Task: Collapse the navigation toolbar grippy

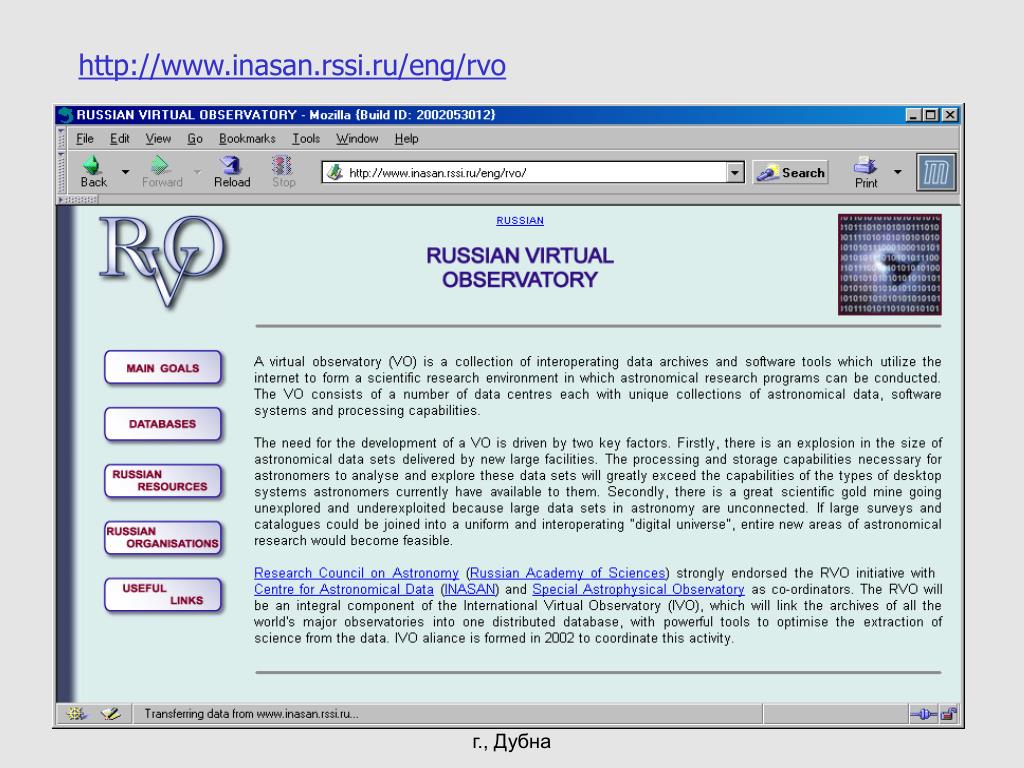Action: pyautogui.click(x=61, y=172)
